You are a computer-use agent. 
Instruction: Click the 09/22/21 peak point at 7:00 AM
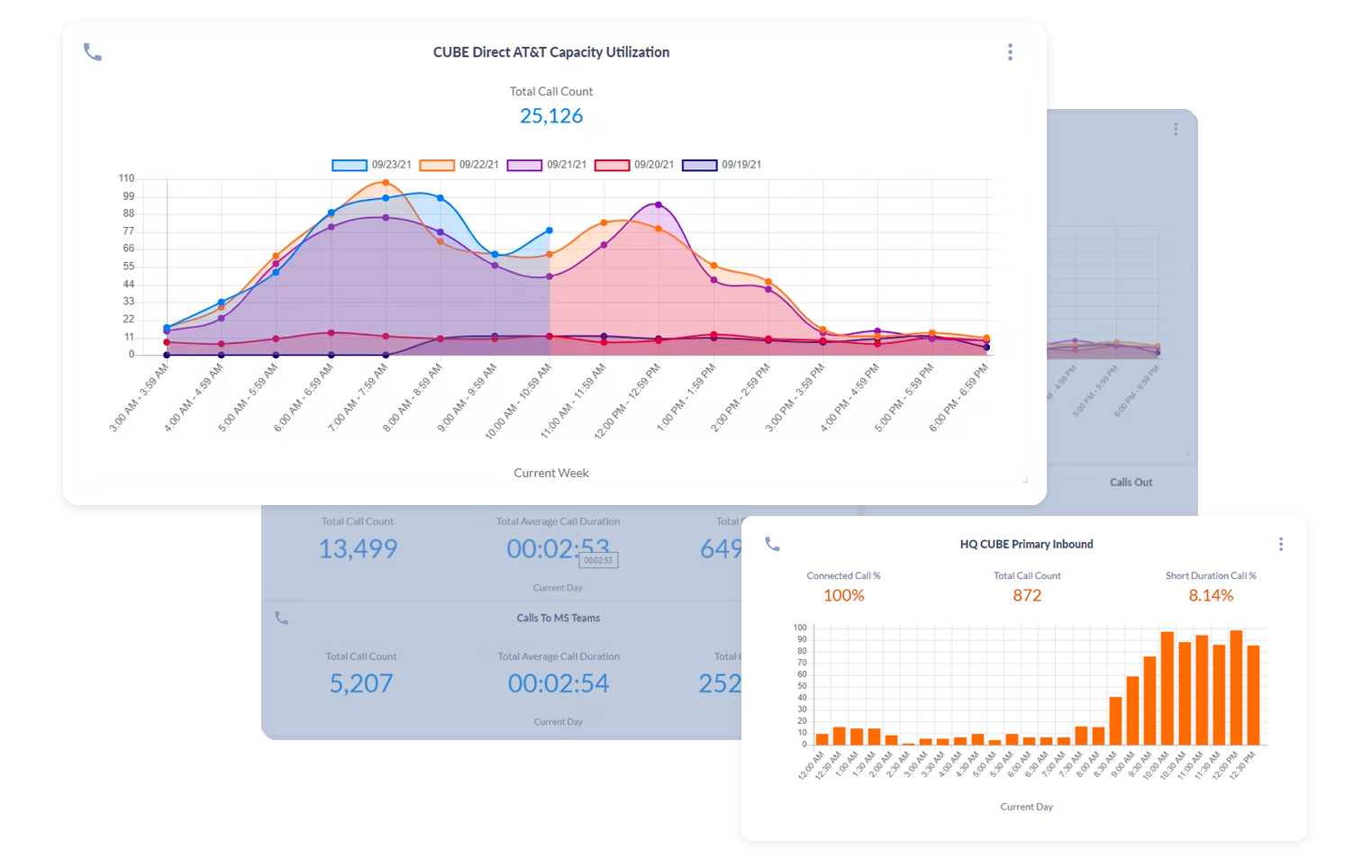coord(386,183)
